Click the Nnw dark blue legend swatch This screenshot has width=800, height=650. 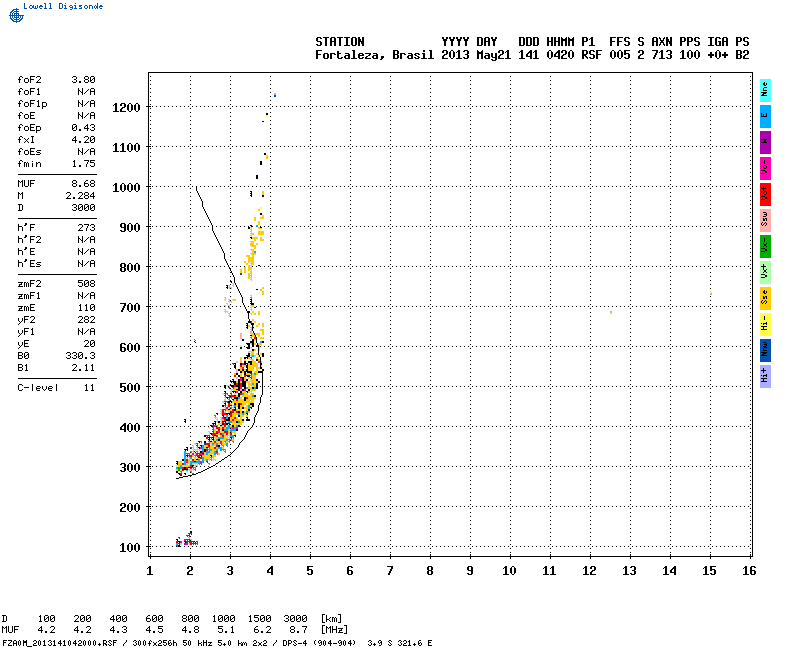pos(765,351)
